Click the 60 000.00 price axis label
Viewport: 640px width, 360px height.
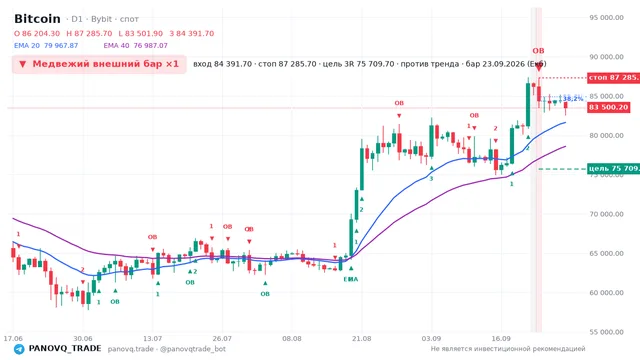point(607,293)
